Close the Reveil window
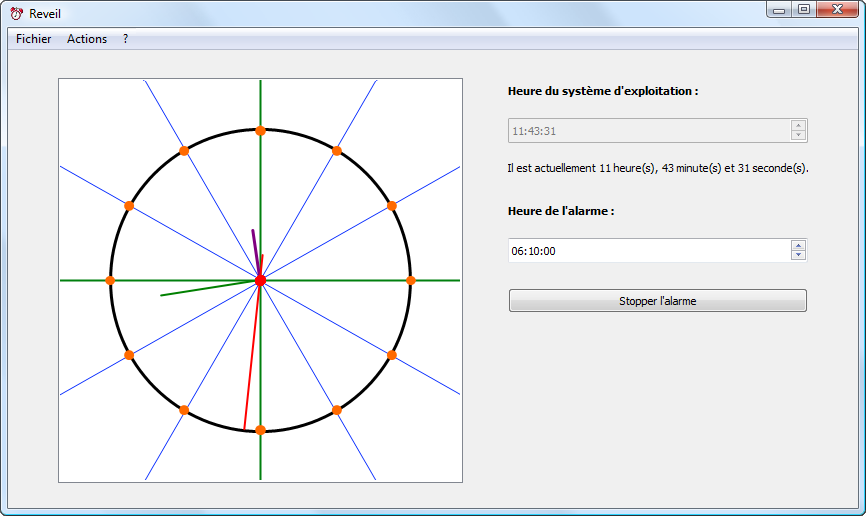Viewport: 866px width, 516px height. (x=836, y=9)
